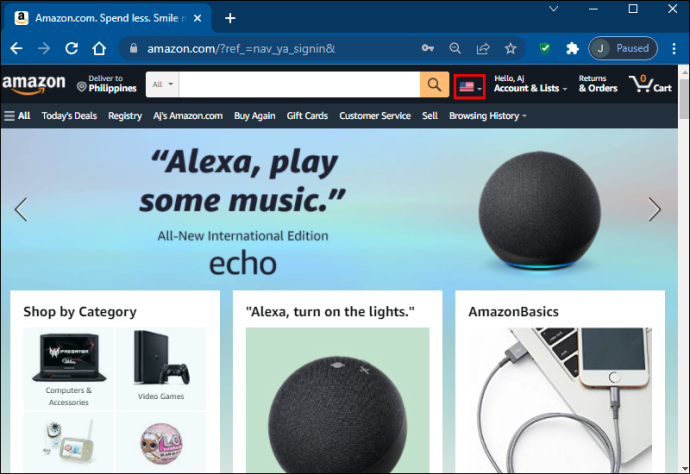Open Gift Cards
Image resolution: width=690 pixels, height=474 pixels.
(x=307, y=116)
